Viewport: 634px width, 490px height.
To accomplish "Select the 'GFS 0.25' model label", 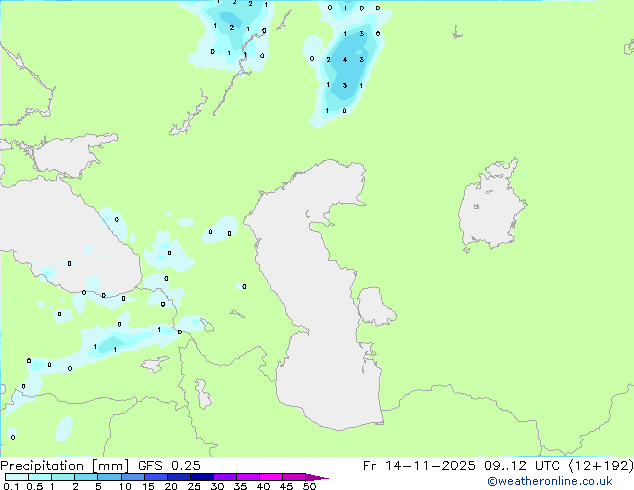I will point(169,466).
